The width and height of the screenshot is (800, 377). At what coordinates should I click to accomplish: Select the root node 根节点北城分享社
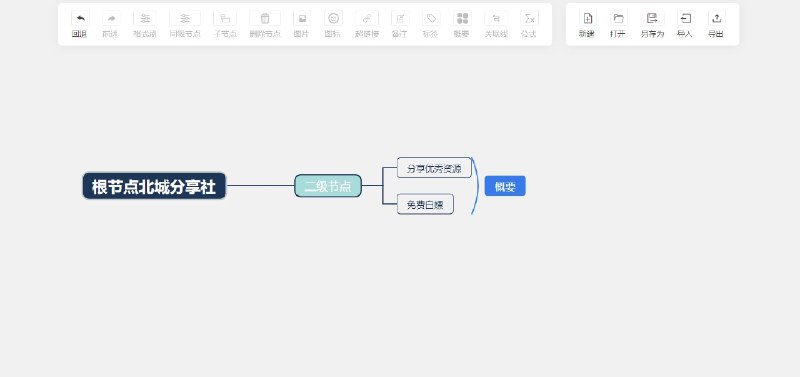click(154, 186)
